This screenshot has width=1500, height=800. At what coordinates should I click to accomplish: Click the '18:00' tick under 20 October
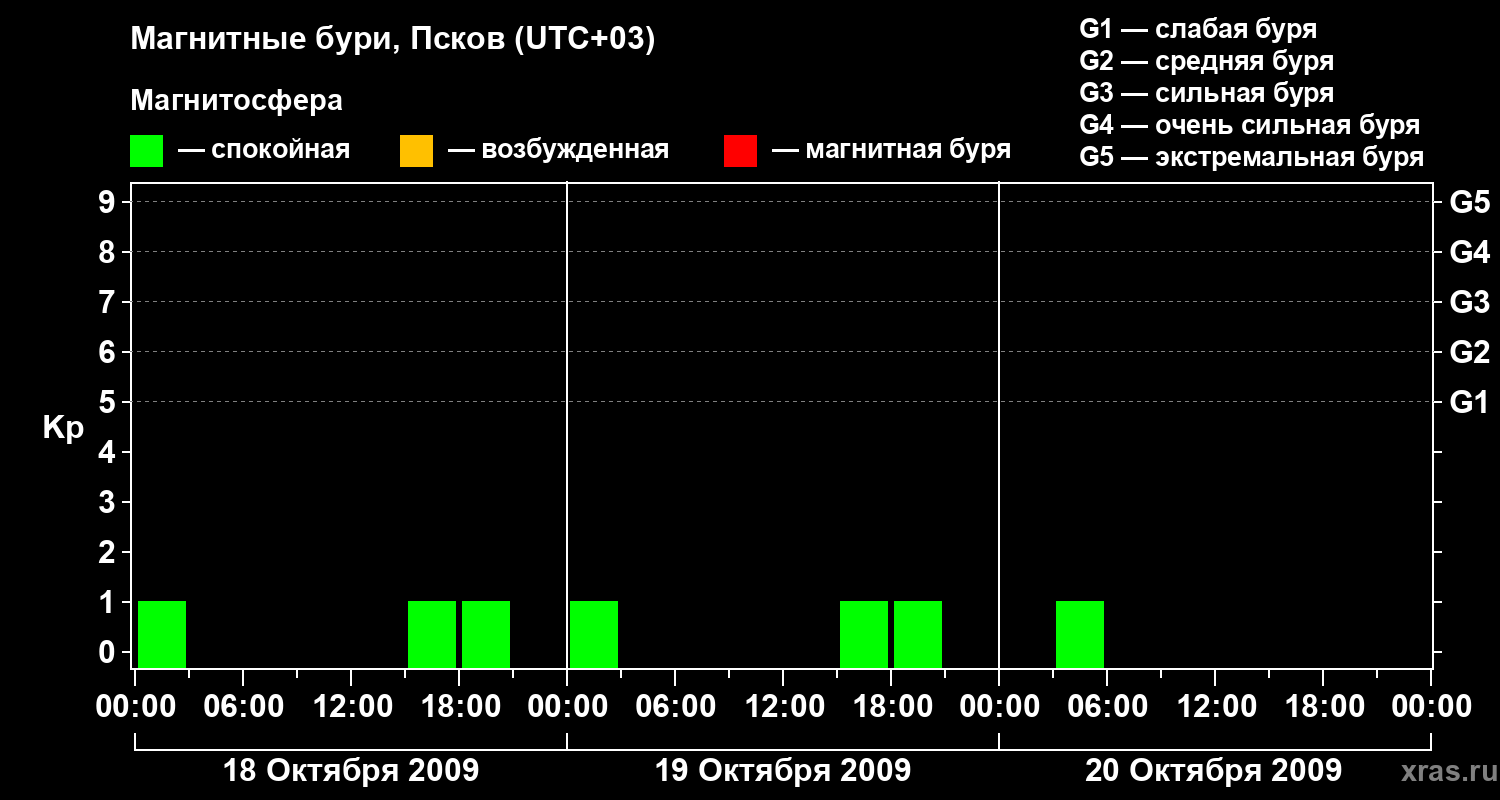click(x=1323, y=707)
